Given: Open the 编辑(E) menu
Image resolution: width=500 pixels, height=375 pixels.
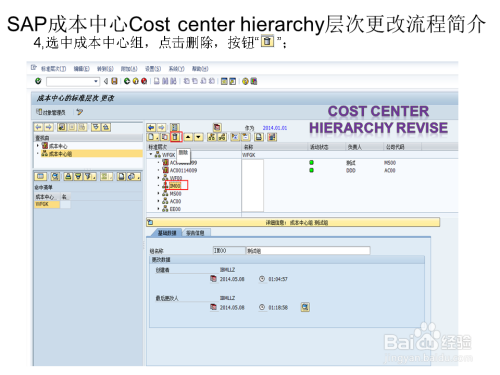Looking at the screenshot, I should (81, 69).
